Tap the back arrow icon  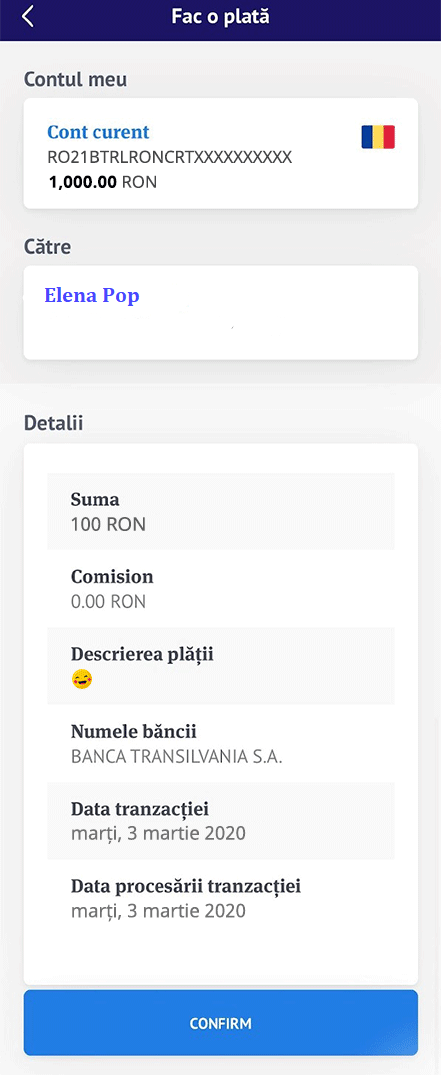27,17
